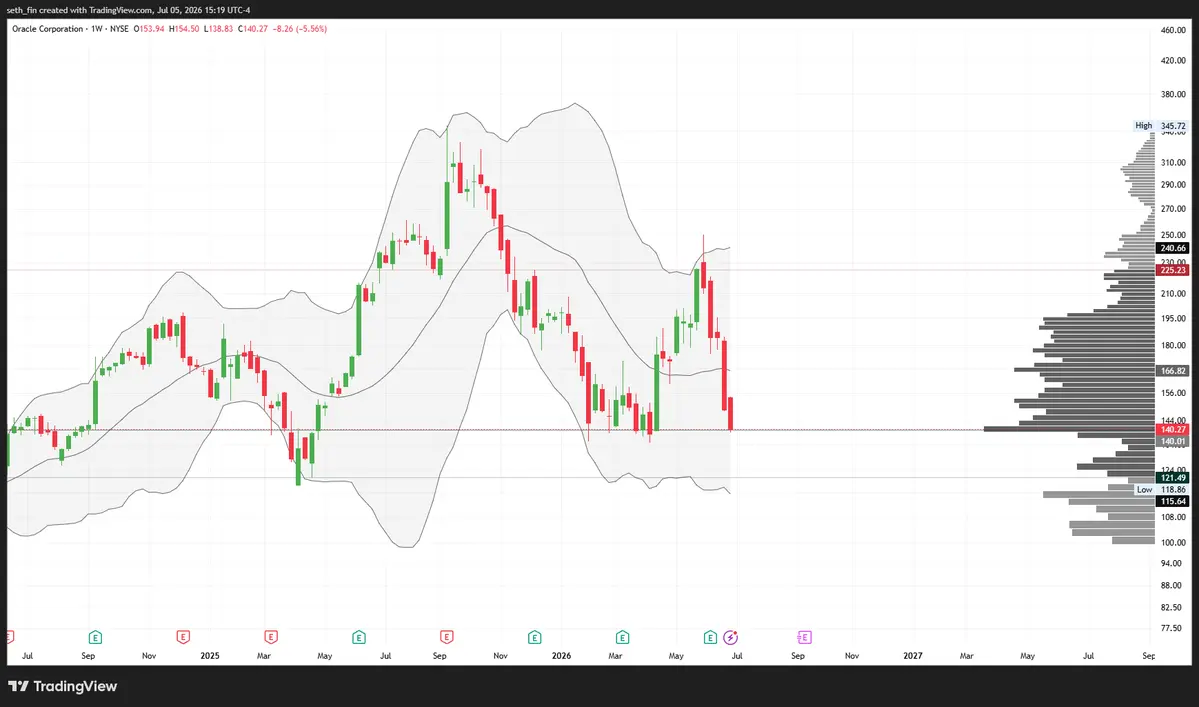1199x707 pixels.
Task: Select the green earnings marker for December 2025
Action: [535, 637]
